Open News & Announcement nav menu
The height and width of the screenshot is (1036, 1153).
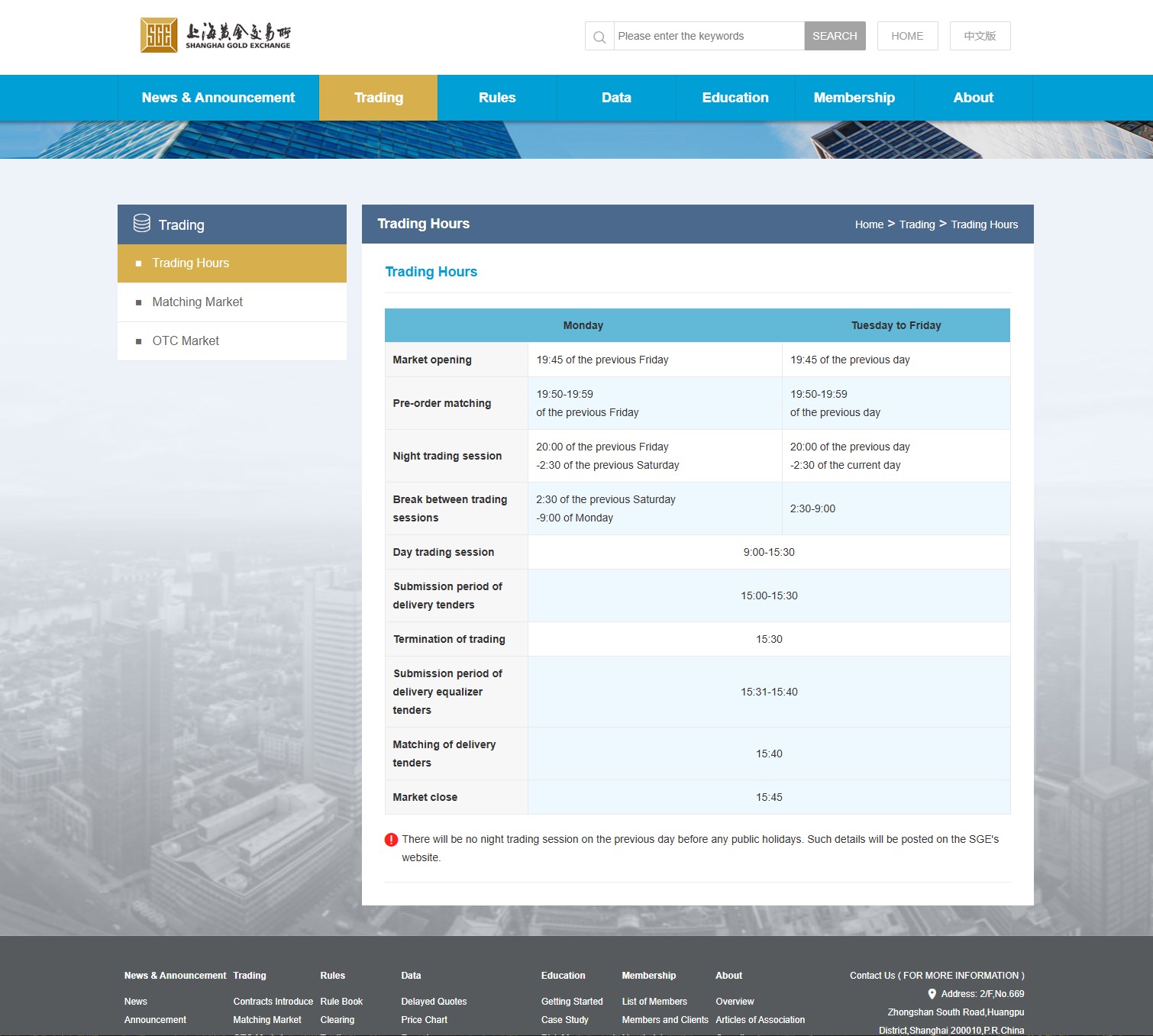218,98
